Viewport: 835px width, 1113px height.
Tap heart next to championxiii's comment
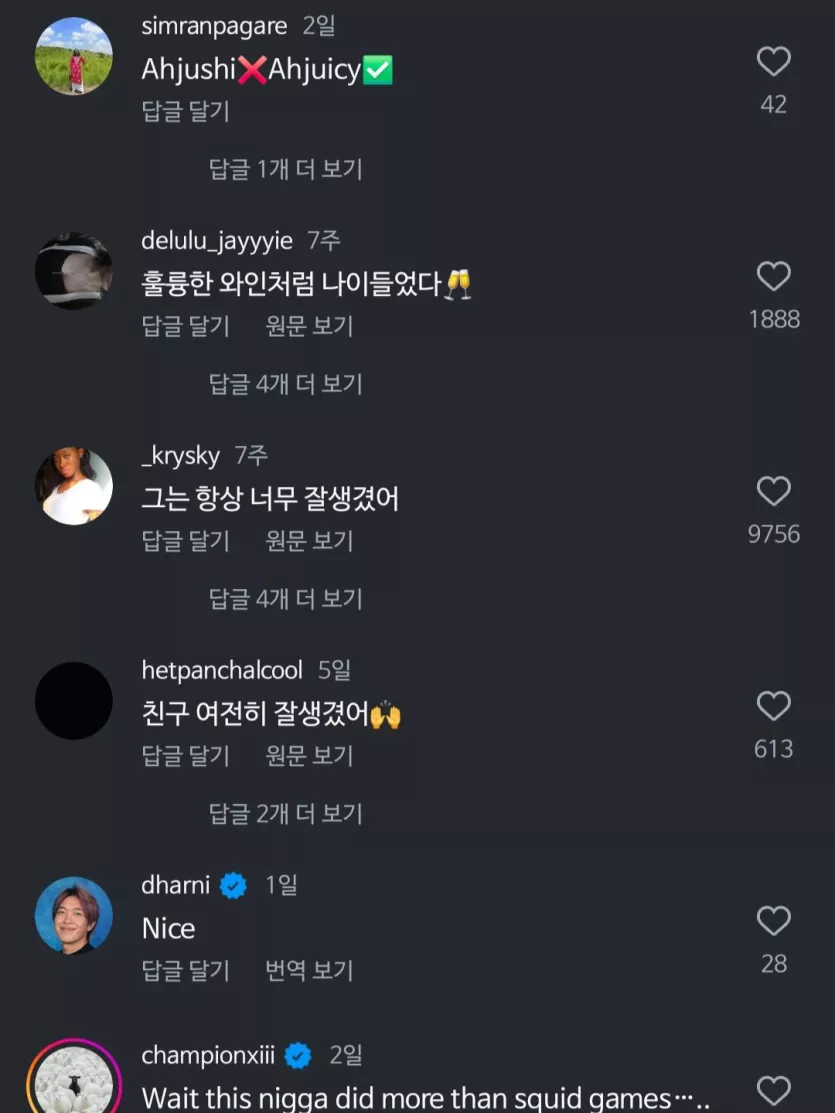coord(773,1089)
